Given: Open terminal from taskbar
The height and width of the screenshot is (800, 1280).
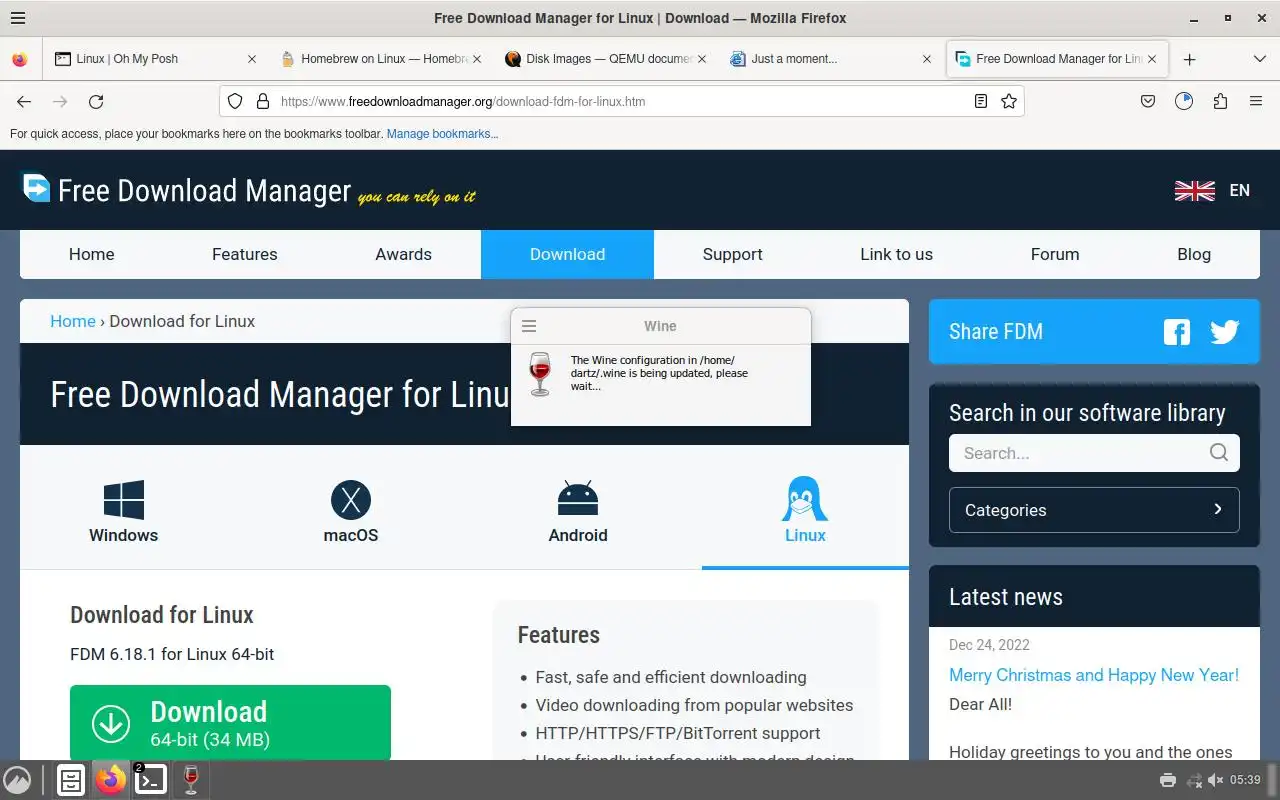Looking at the screenshot, I should pyautogui.click(x=150, y=780).
